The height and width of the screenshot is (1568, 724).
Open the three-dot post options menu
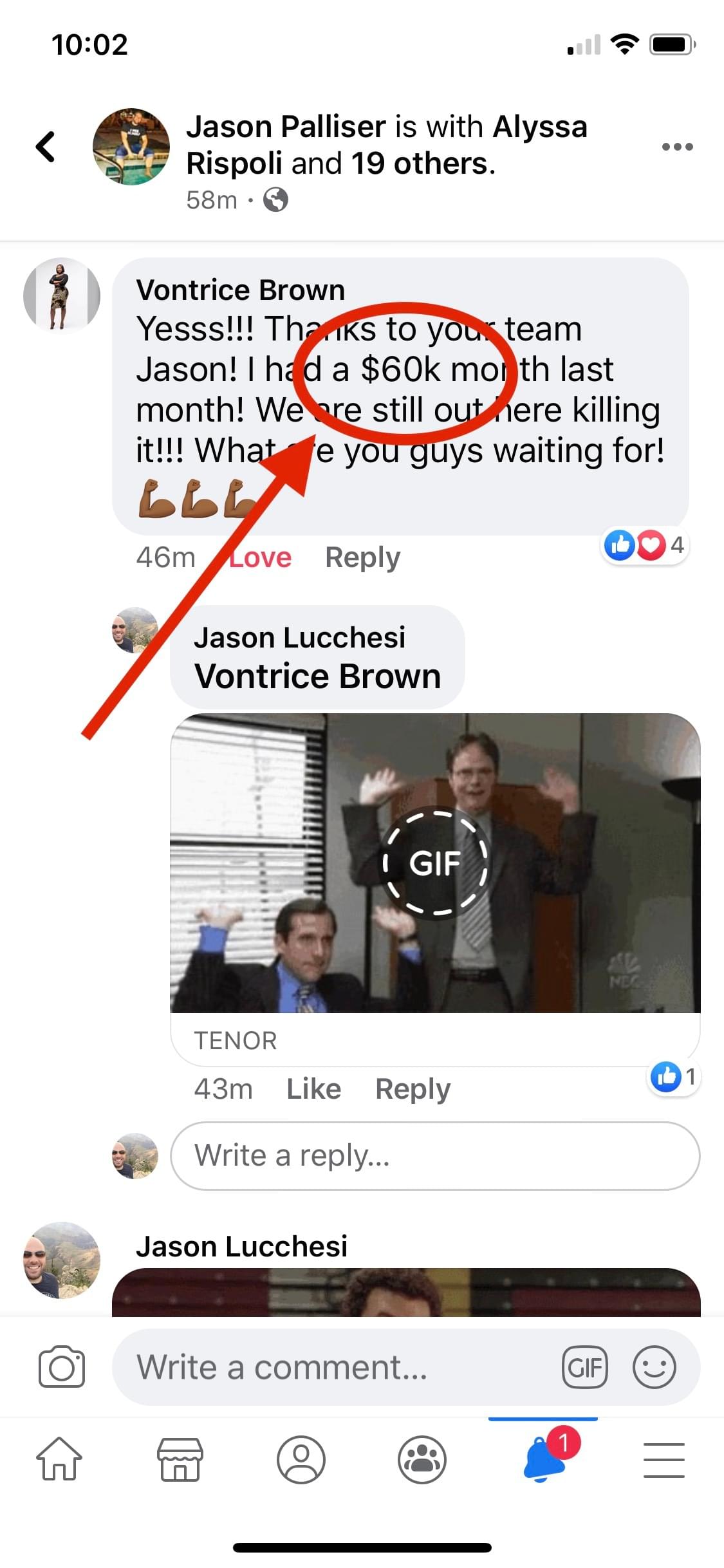click(x=677, y=147)
